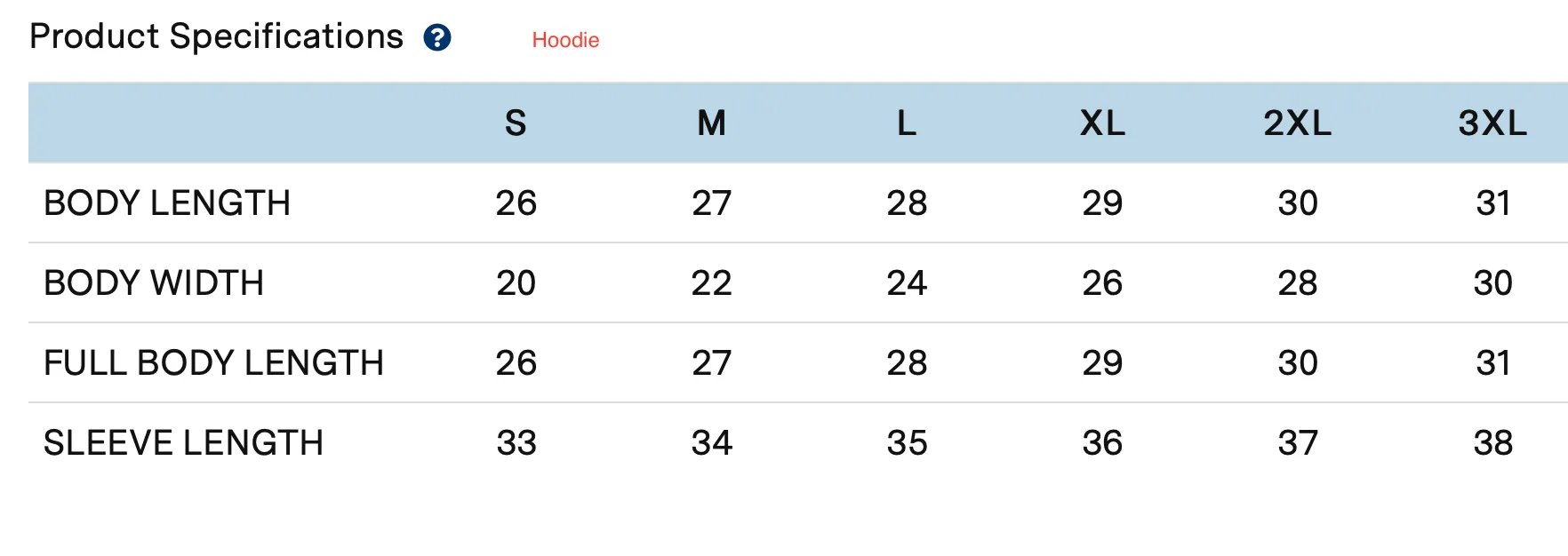Select the M size column header
1568x556 pixels.
pos(711,123)
